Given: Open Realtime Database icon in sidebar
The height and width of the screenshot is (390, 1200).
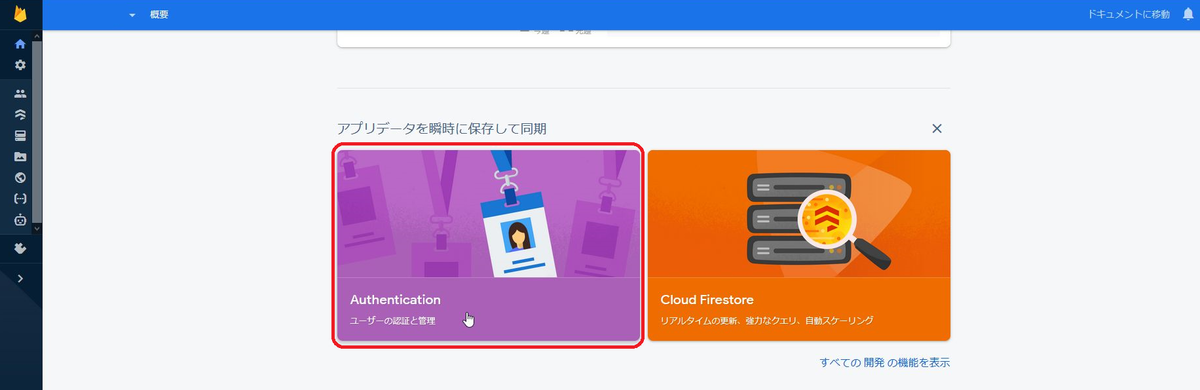Looking at the screenshot, I should click(20, 136).
